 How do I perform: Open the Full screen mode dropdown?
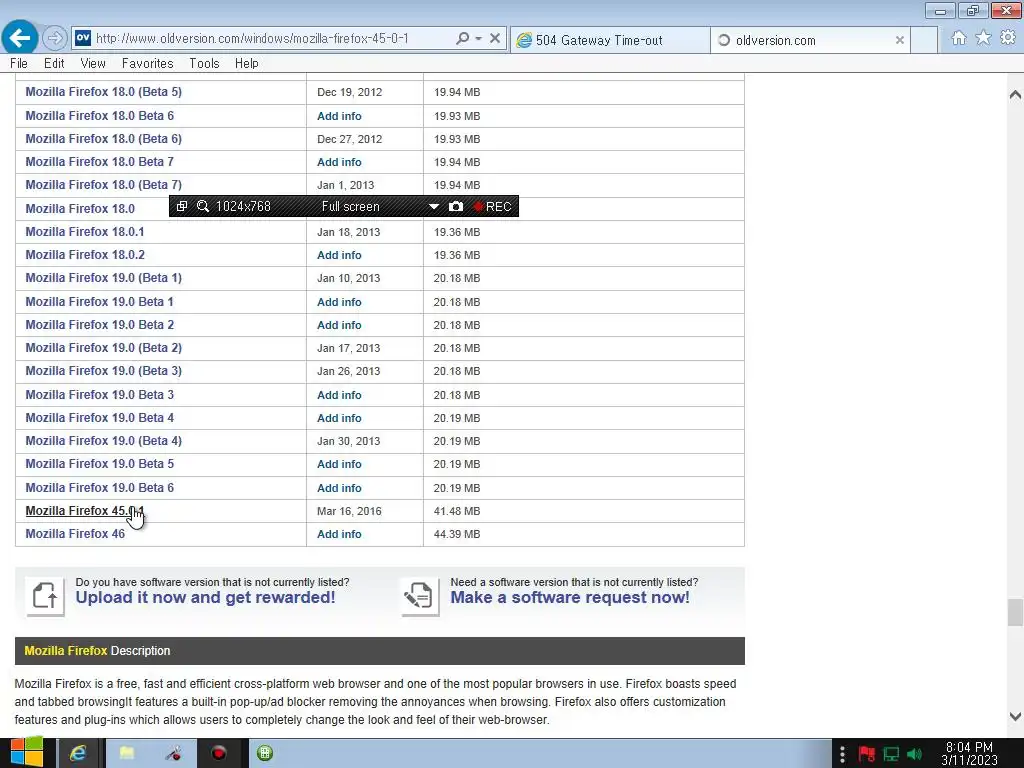434,206
